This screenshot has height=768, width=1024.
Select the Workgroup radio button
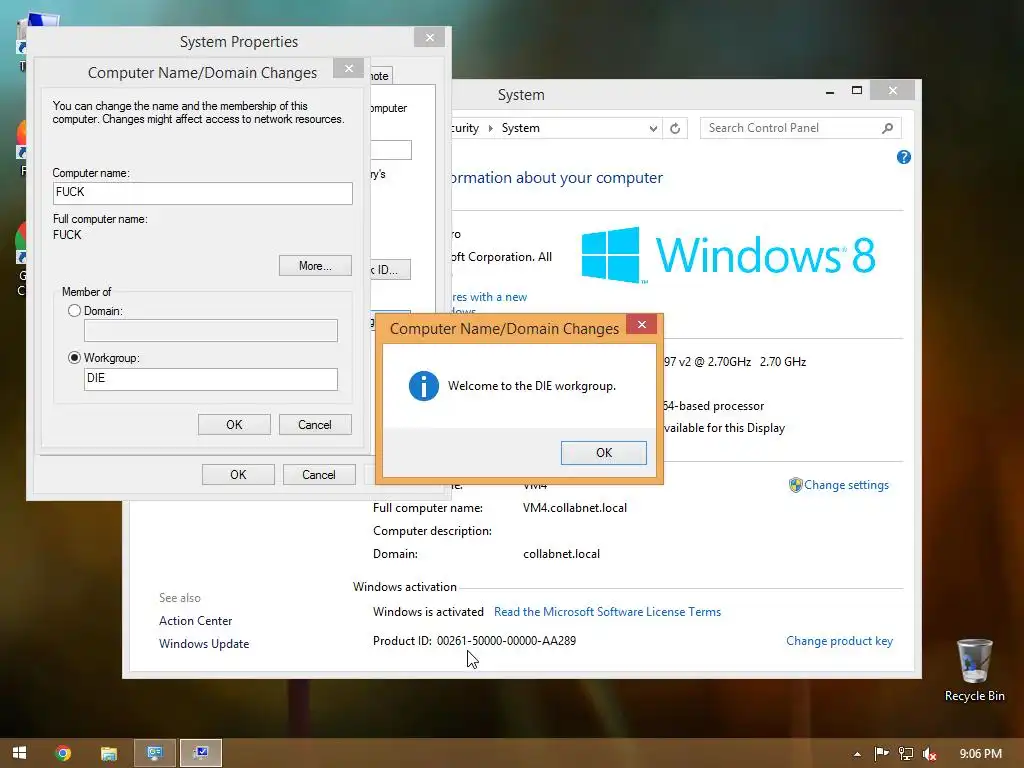[x=74, y=358]
